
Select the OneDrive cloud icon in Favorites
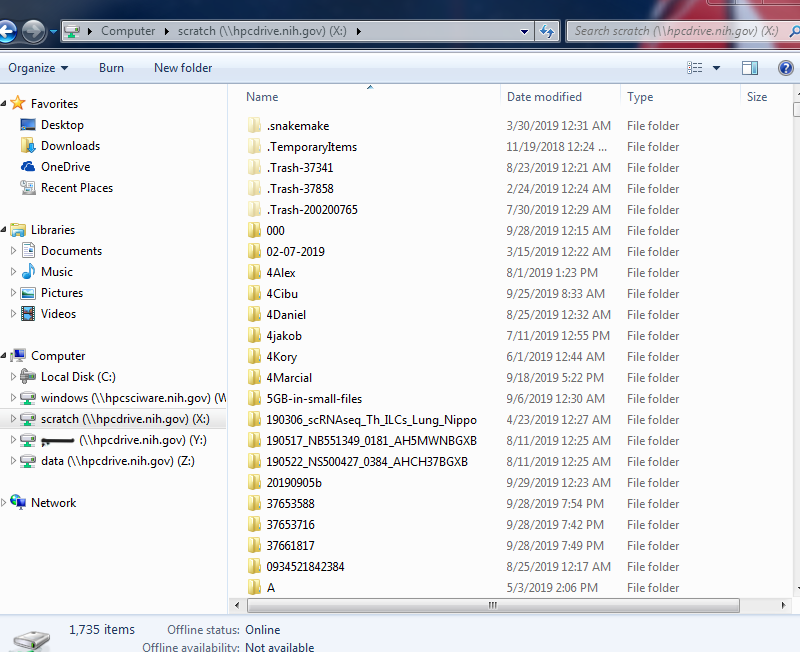click(x=28, y=167)
